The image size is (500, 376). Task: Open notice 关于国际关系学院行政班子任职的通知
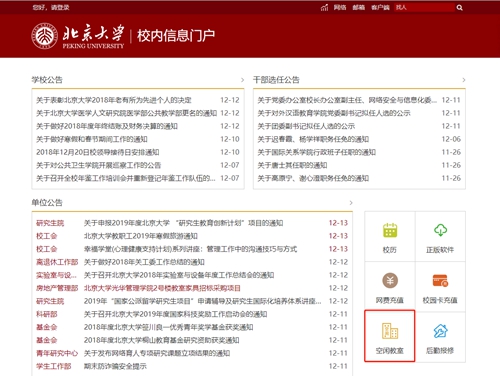coord(317,152)
